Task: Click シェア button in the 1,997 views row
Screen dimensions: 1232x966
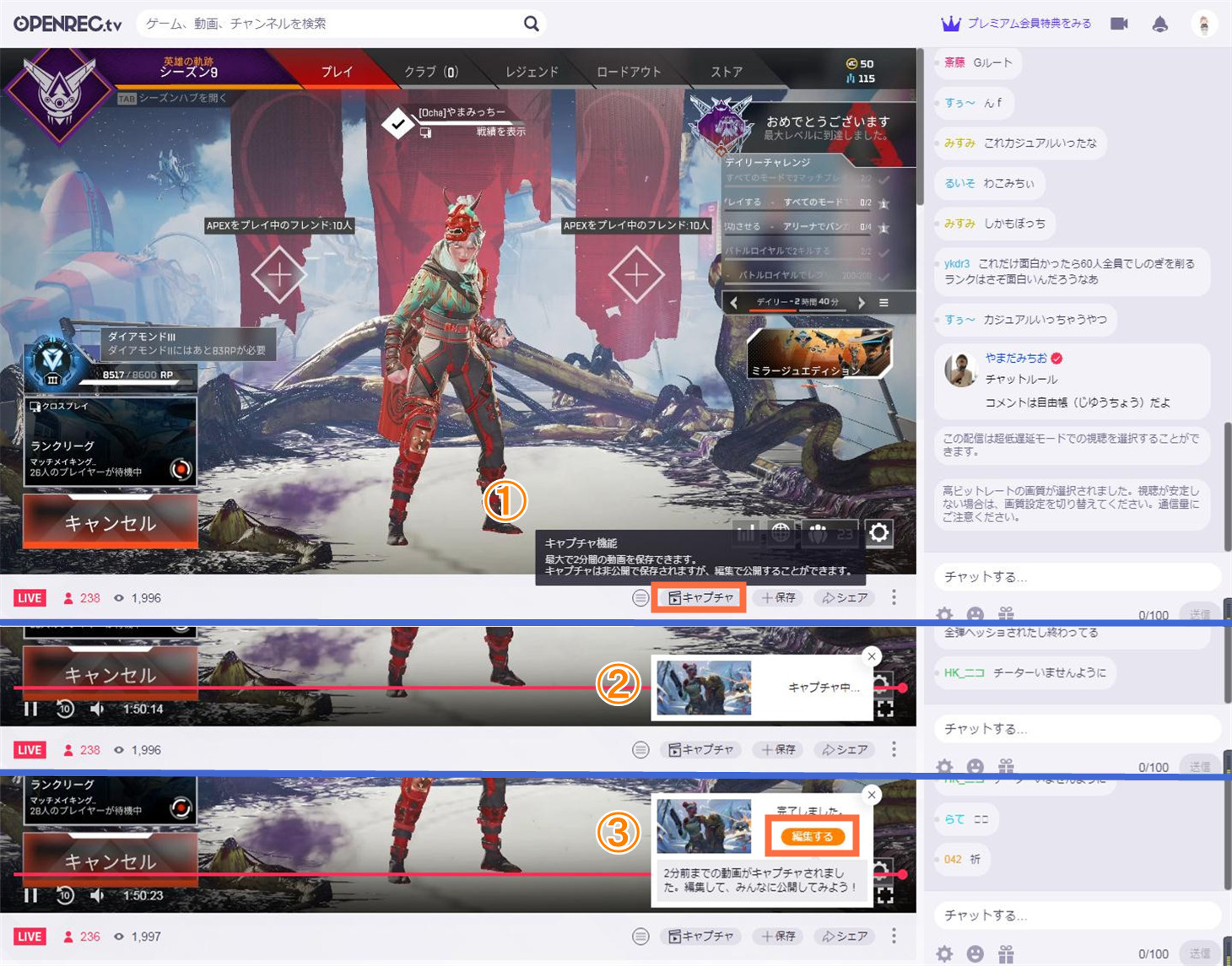Action: click(845, 936)
